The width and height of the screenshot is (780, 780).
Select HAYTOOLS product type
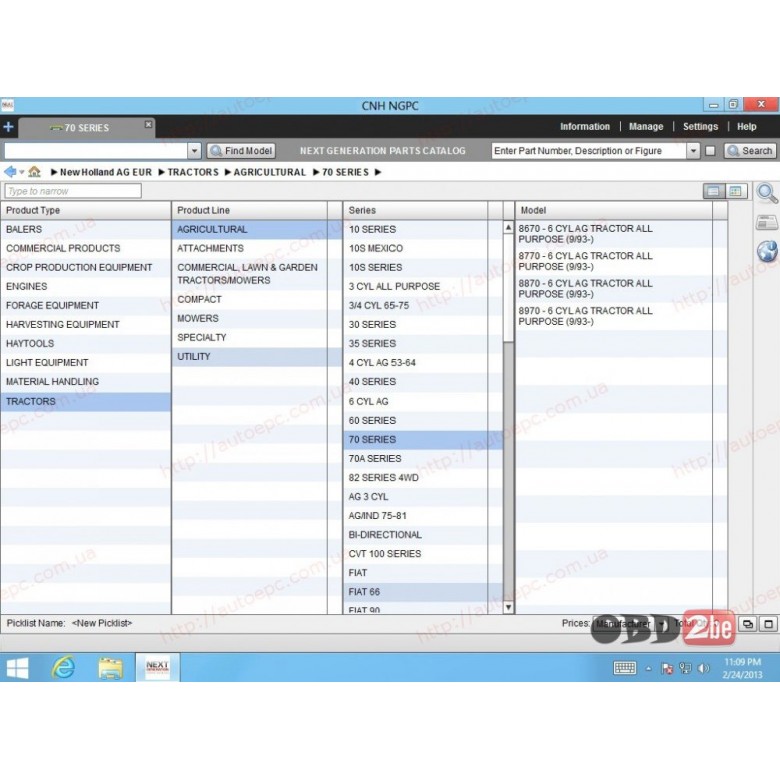point(86,344)
